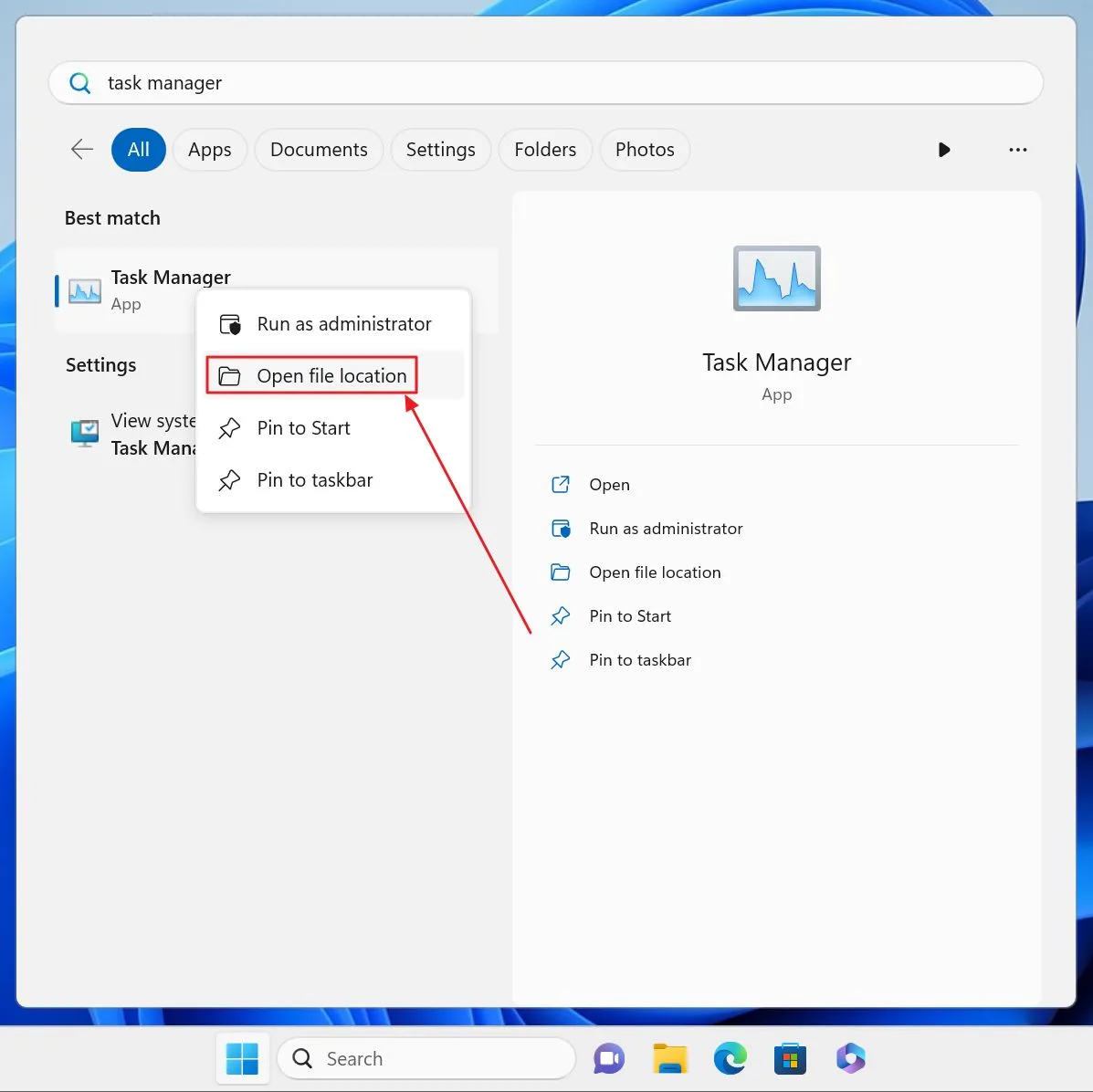The width and height of the screenshot is (1093, 1092).
Task: Click folder icon for right pane Open file location
Action: pyautogui.click(x=561, y=572)
